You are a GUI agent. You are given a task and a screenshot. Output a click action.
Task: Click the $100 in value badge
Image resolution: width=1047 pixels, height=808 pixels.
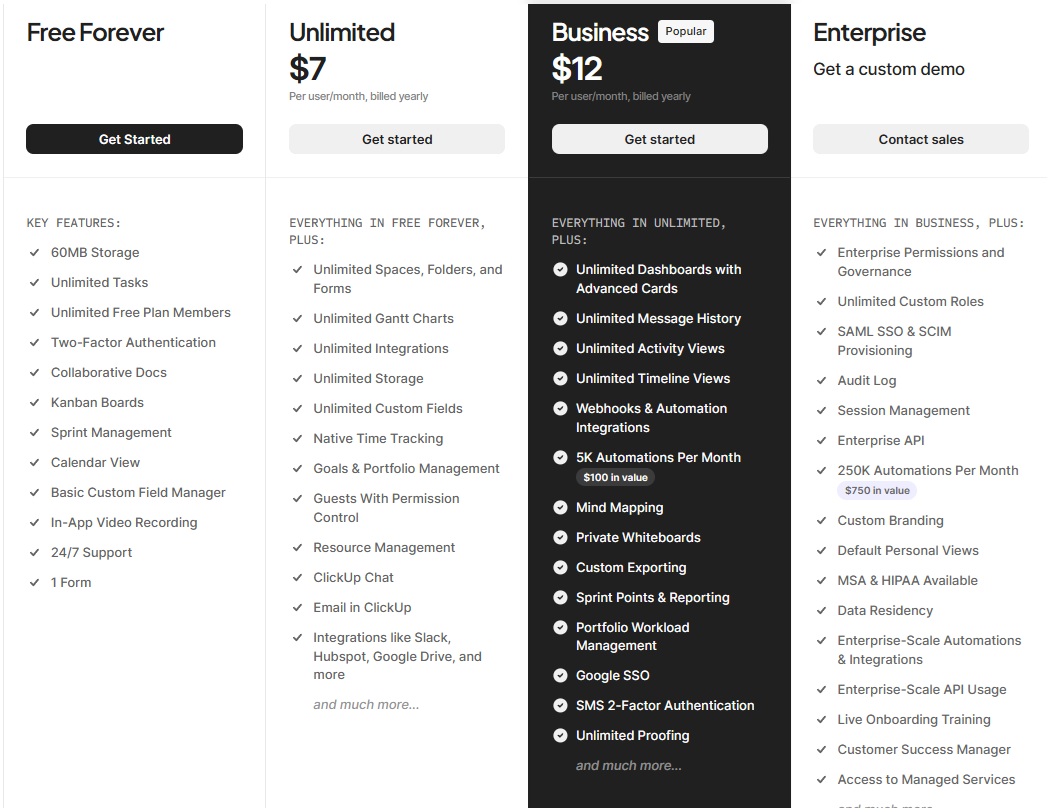615,477
